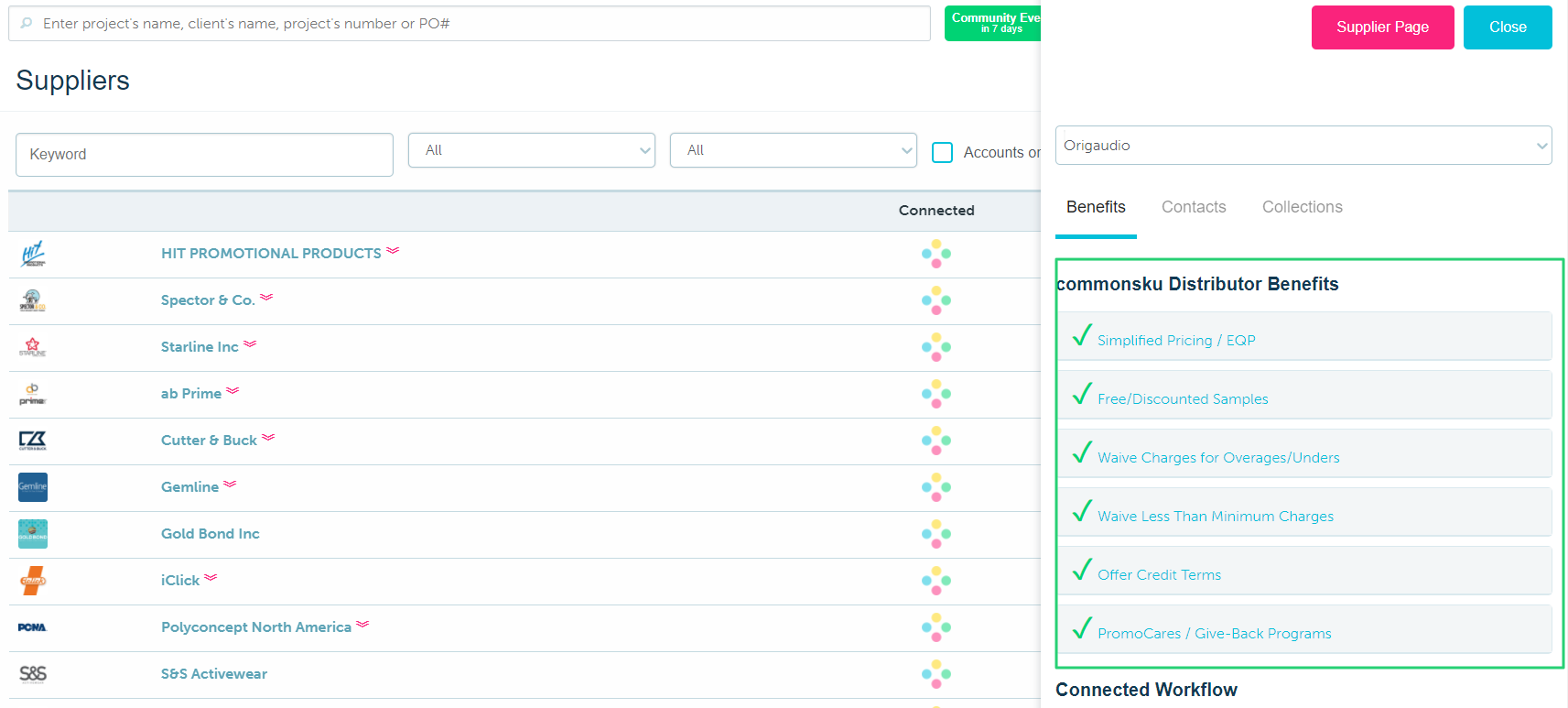Click the PCNA logo icon
The width and height of the screenshot is (1568, 708).
coord(33,627)
